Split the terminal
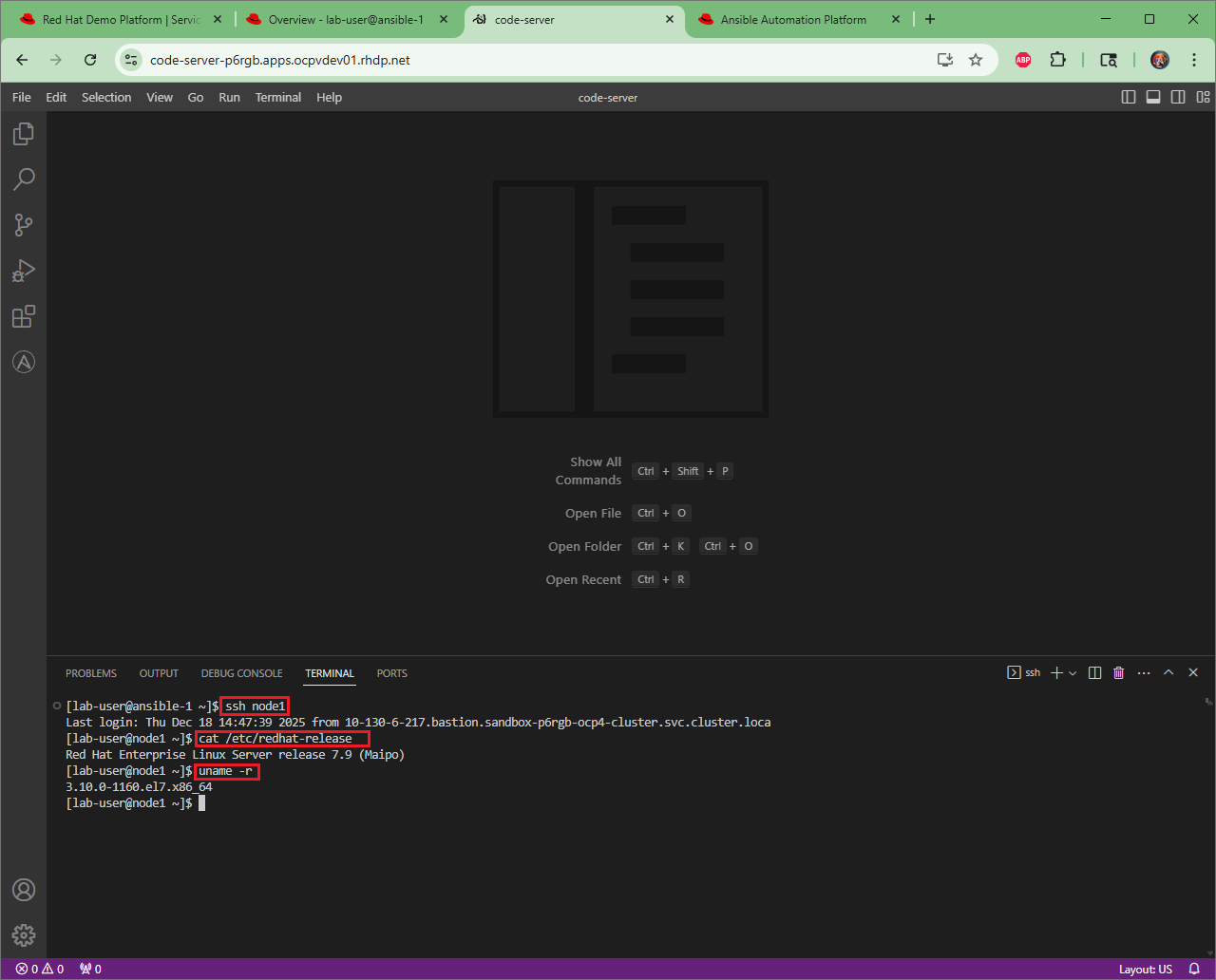This screenshot has width=1216, height=980. click(1094, 672)
